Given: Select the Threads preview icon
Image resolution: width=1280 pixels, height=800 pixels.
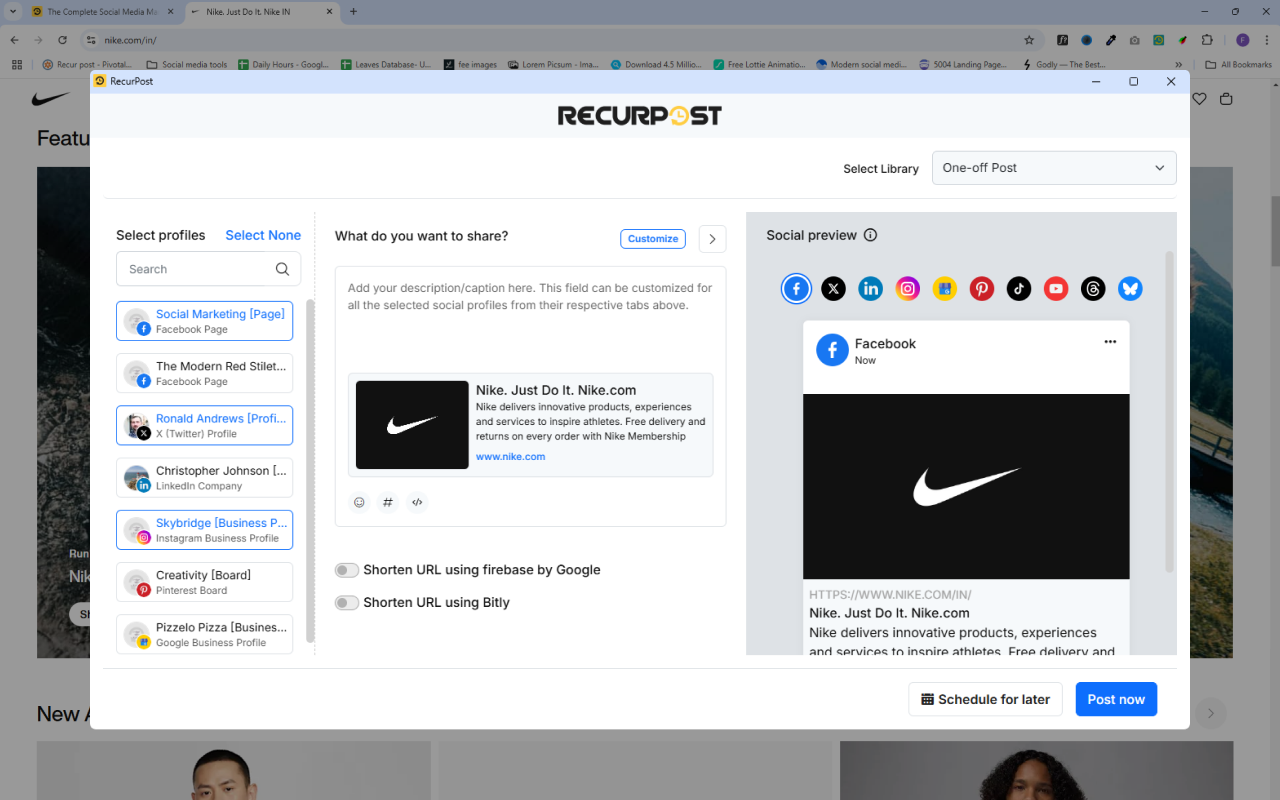Looking at the screenshot, I should pyautogui.click(x=1092, y=288).
